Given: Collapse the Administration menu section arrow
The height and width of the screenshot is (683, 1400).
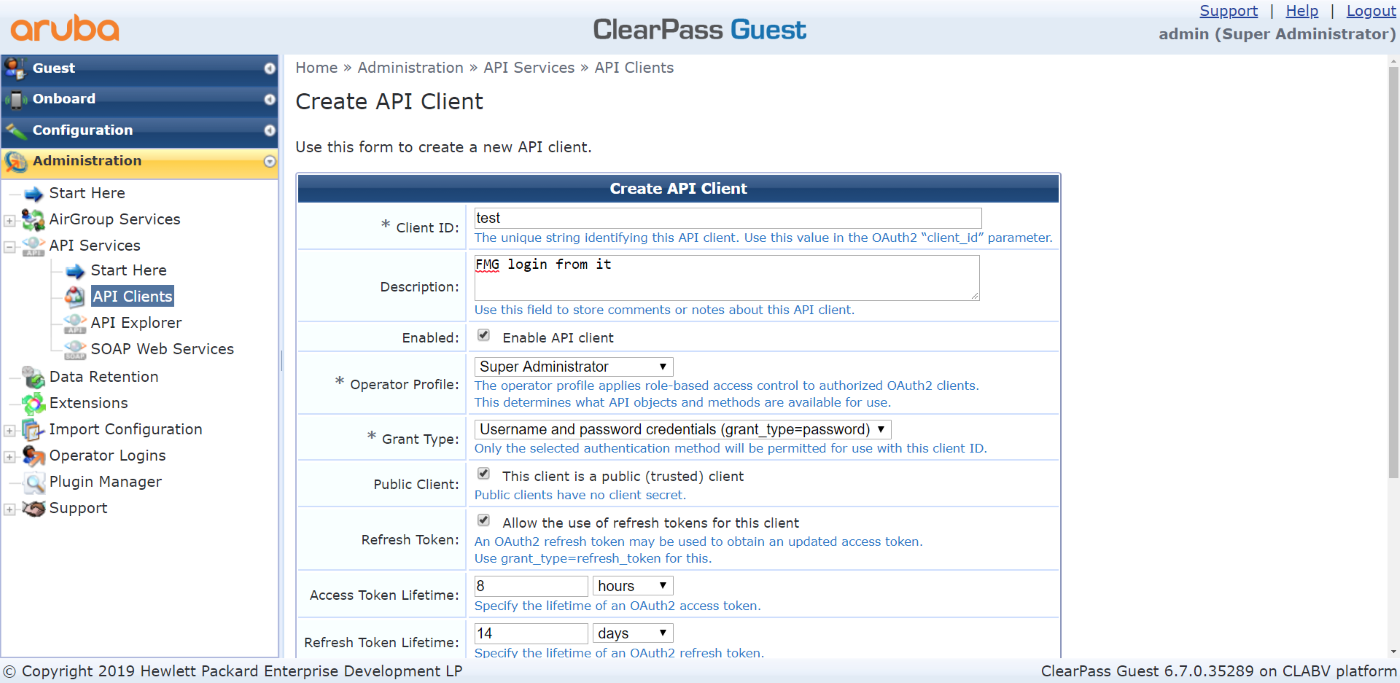Looking at the screenshot, I should click(269, 162).
